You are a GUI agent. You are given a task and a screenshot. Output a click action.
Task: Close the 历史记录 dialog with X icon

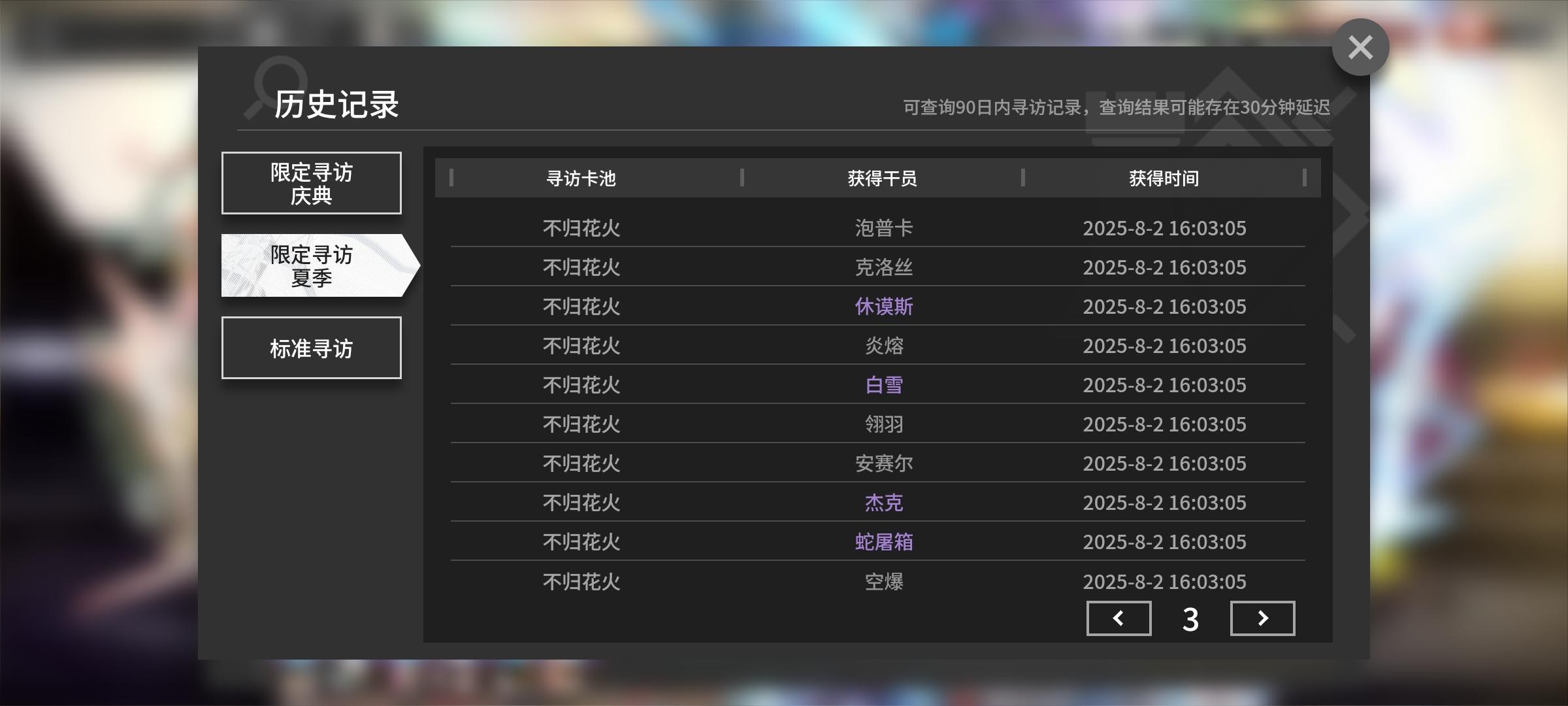coord(1360,47)
